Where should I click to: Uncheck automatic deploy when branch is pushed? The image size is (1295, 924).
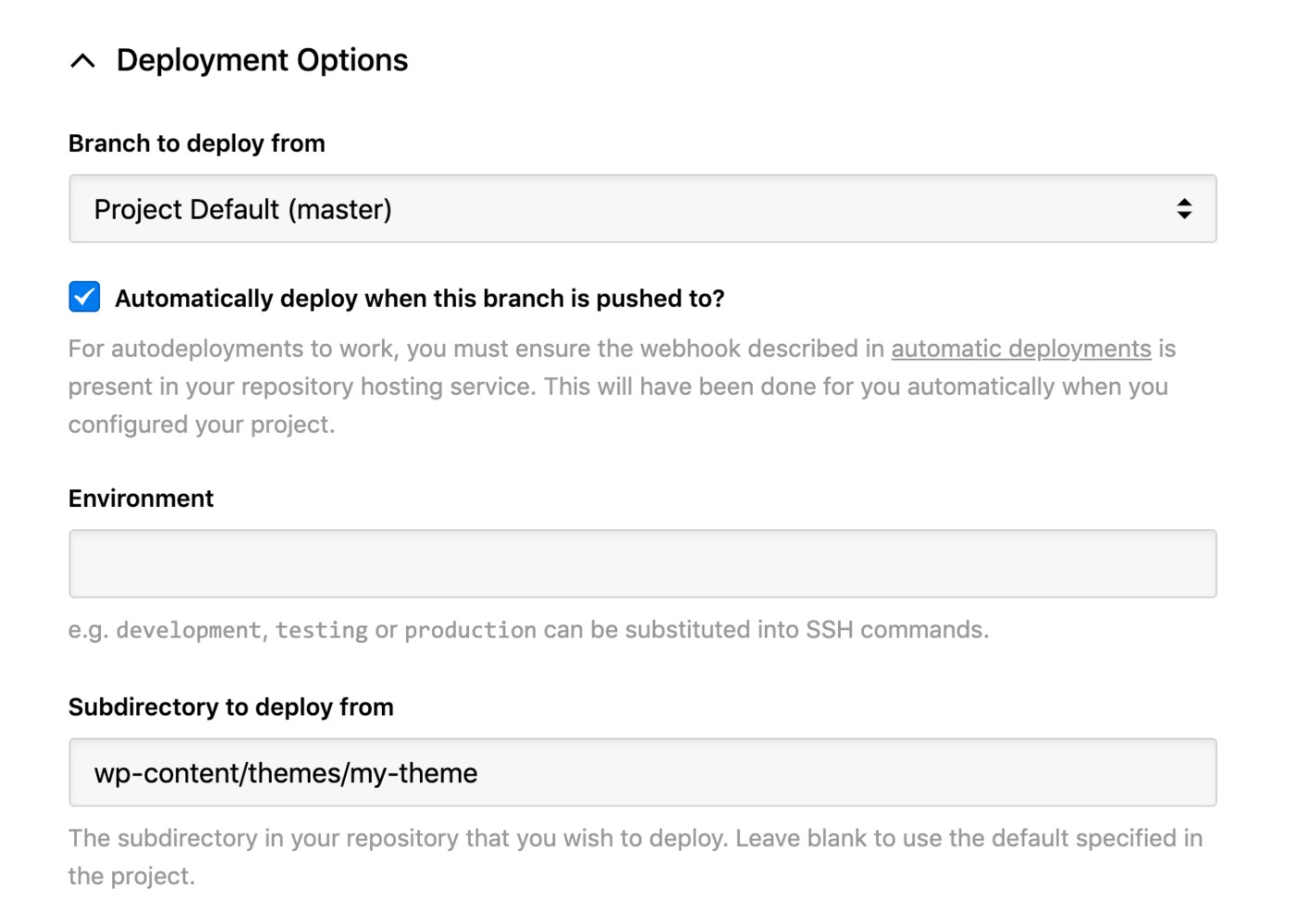84,297
